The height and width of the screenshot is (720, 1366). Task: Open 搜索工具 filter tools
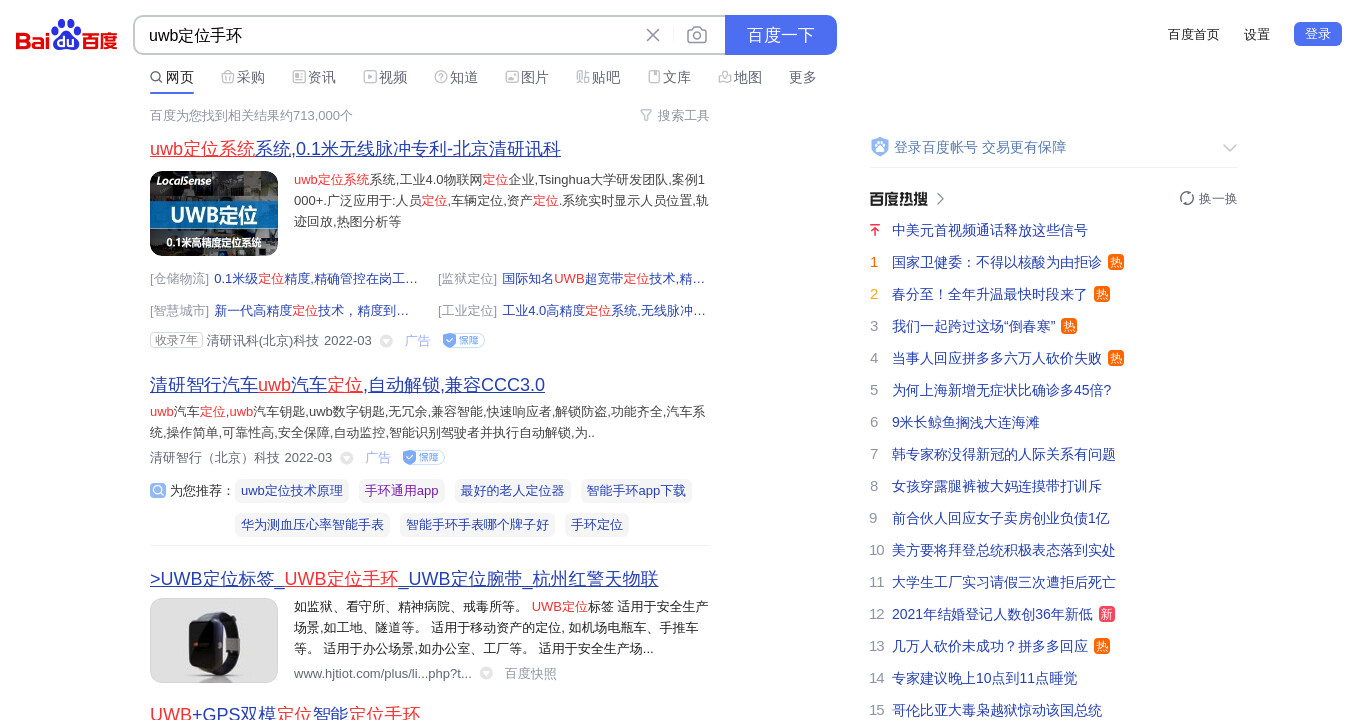click(x=674, y=116)
